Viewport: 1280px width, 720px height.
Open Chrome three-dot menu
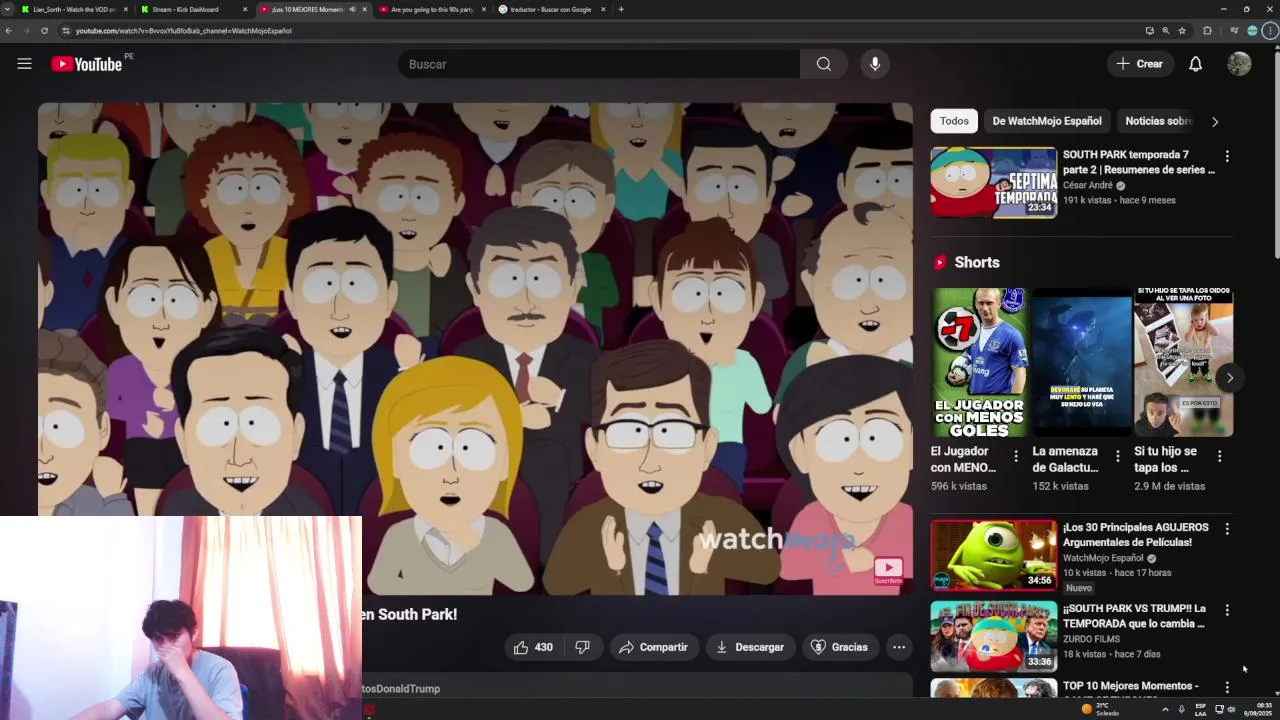(1271, 31)
